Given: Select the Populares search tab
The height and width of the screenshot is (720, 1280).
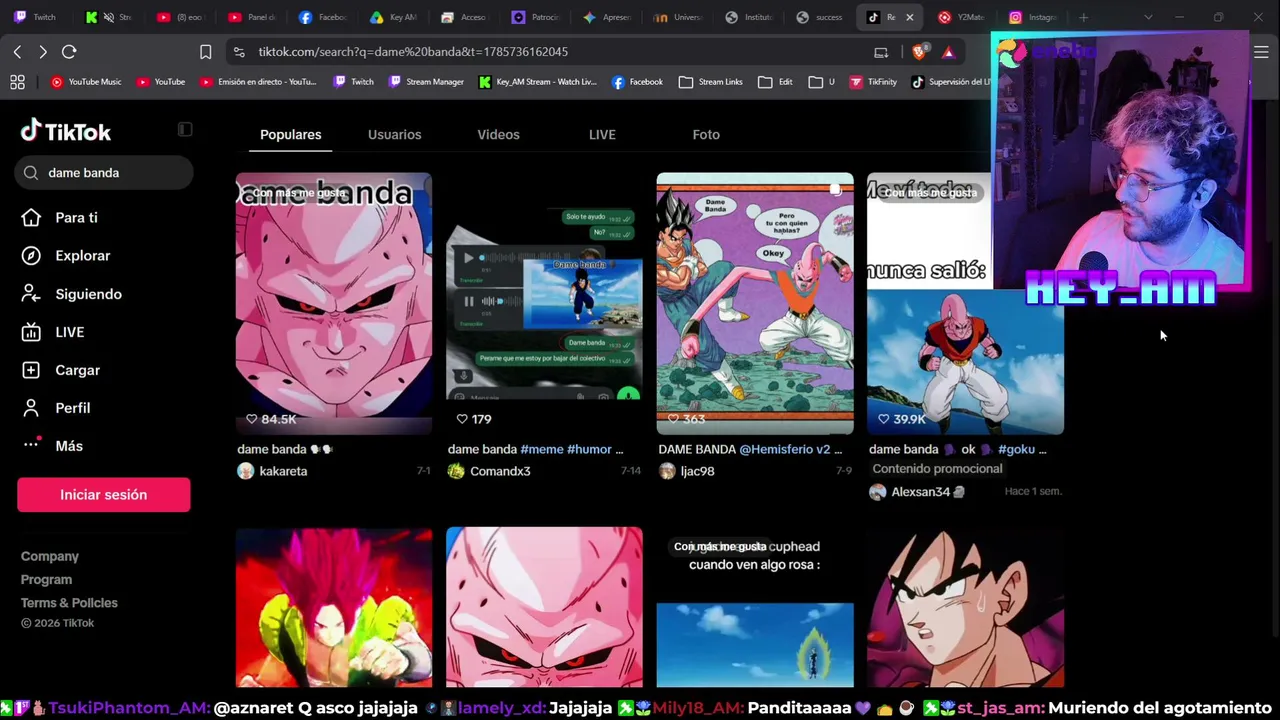Looking at the screenshot, I should [291, 135].
